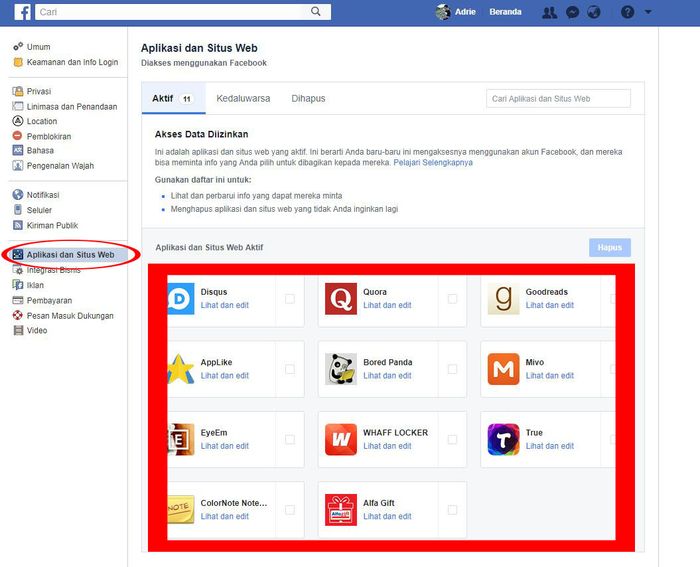This screenshot has width=700, height=567.
Task: Open the Friend Requests icon
Action: (x=549, y=13)
